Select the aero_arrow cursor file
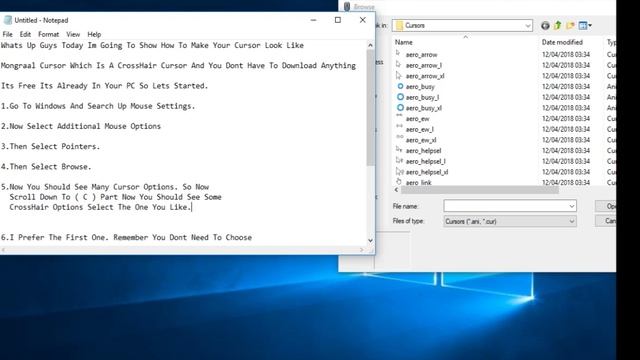640x360 pixels. tap(421, 55)
